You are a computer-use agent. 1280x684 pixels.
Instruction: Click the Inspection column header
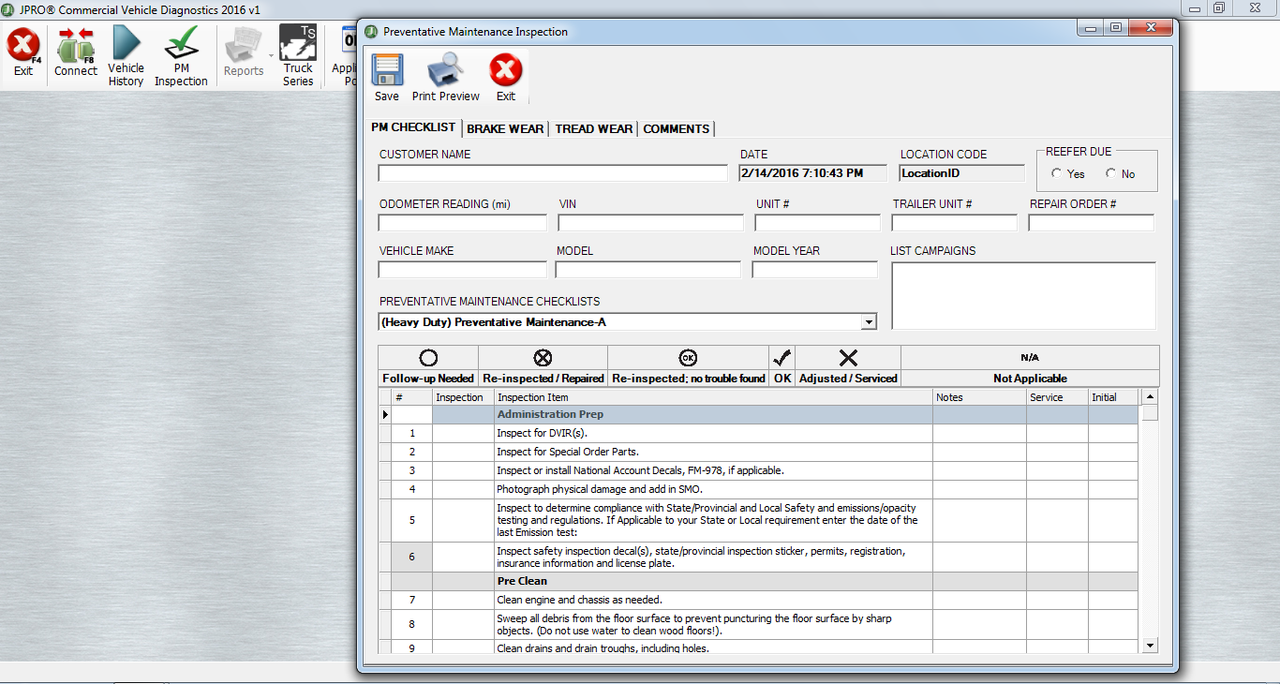tap(463, 397)
